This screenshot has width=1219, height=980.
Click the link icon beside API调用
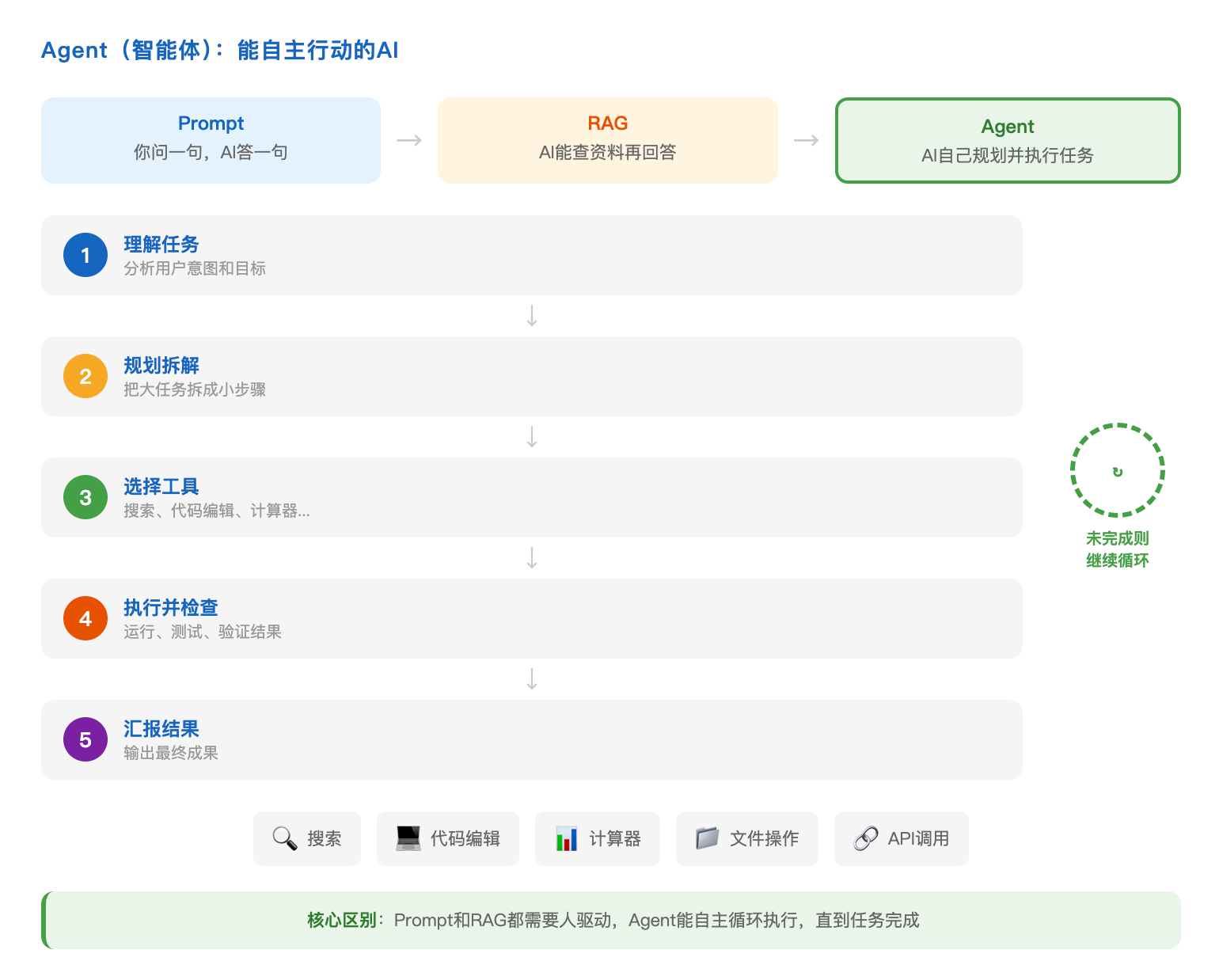click(866, 838)
